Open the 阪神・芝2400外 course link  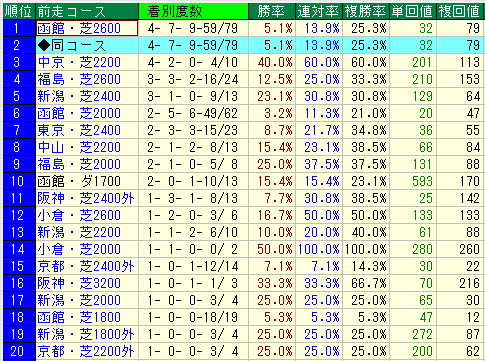(x=86, y=198)
